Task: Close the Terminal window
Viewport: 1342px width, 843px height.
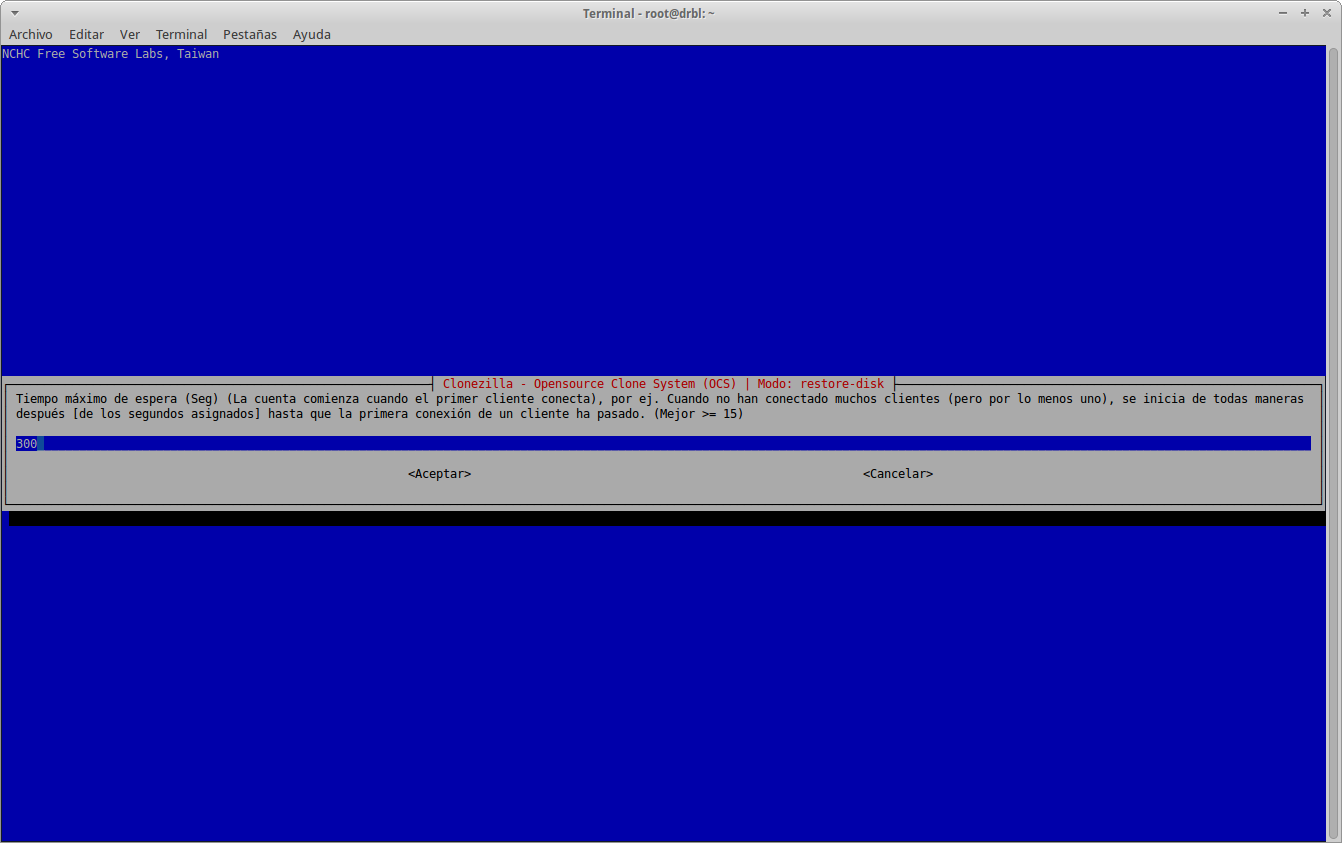Action: click(1326, 12)
